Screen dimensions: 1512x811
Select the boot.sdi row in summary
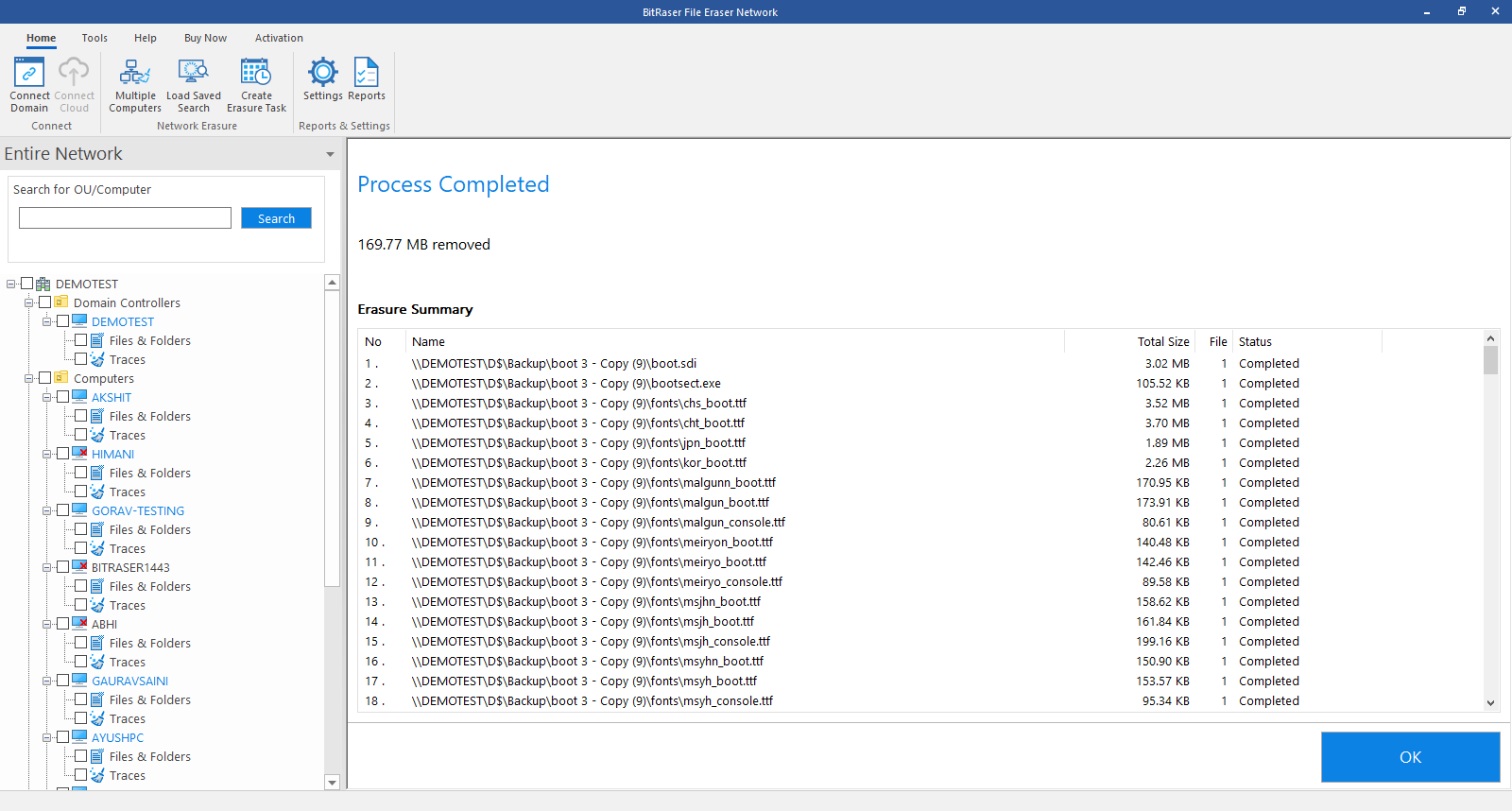920,363
